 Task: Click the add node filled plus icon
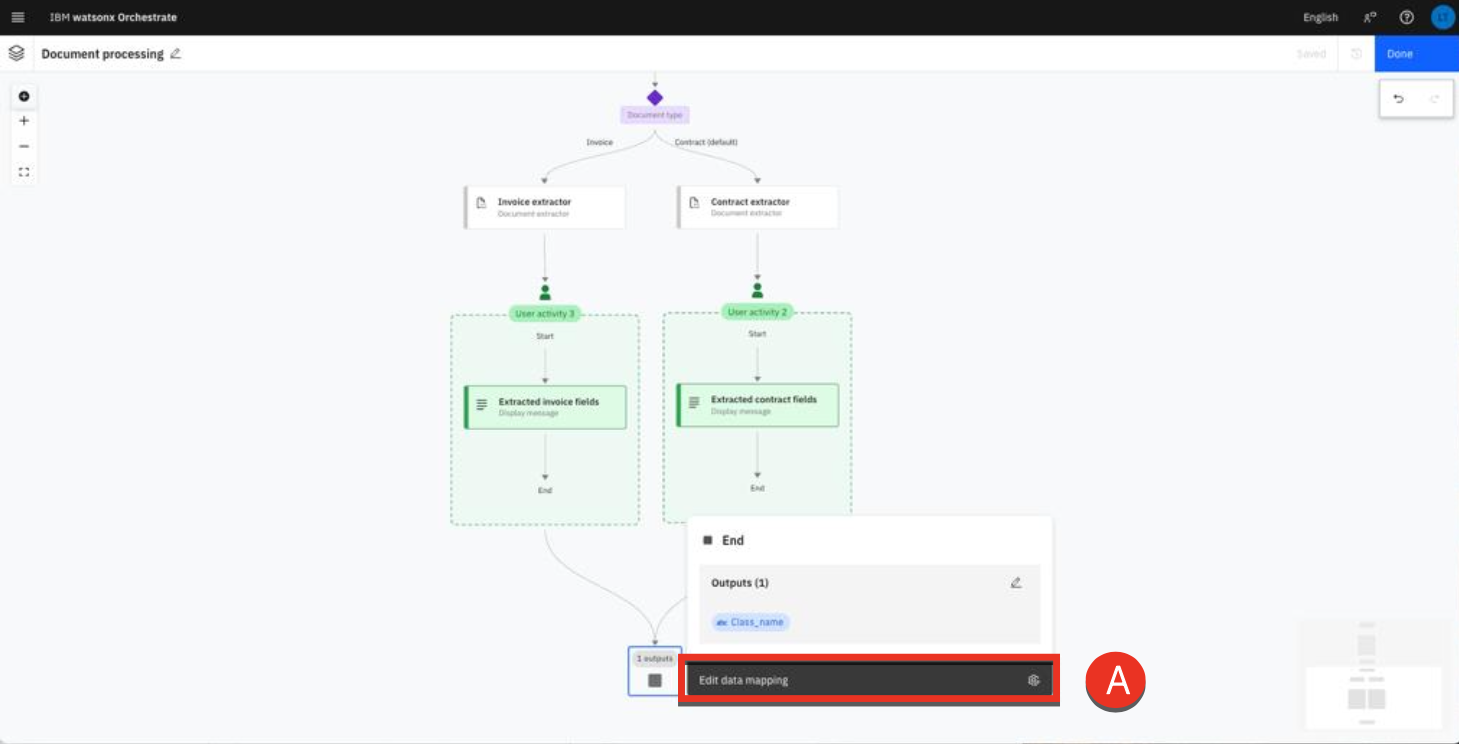[24, 96]
